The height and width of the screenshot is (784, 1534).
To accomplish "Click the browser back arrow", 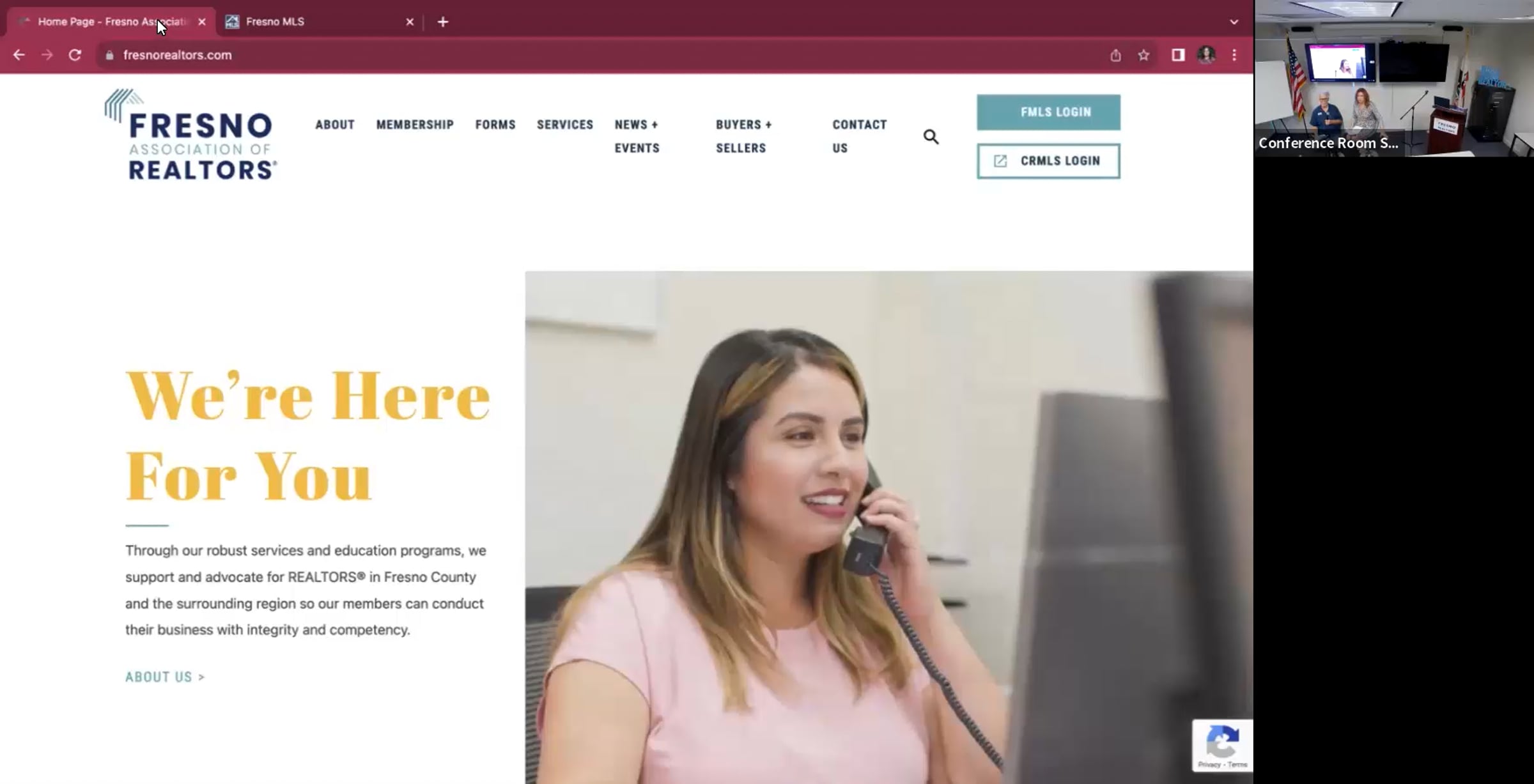I will [x=19, y=55].
